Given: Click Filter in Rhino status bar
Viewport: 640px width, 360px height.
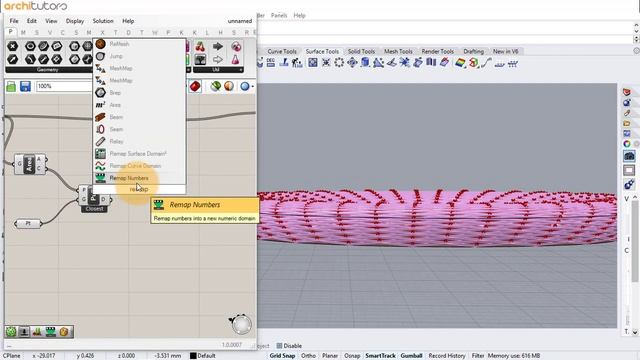Looking at the screenshot, I should (x=478, y=356).
